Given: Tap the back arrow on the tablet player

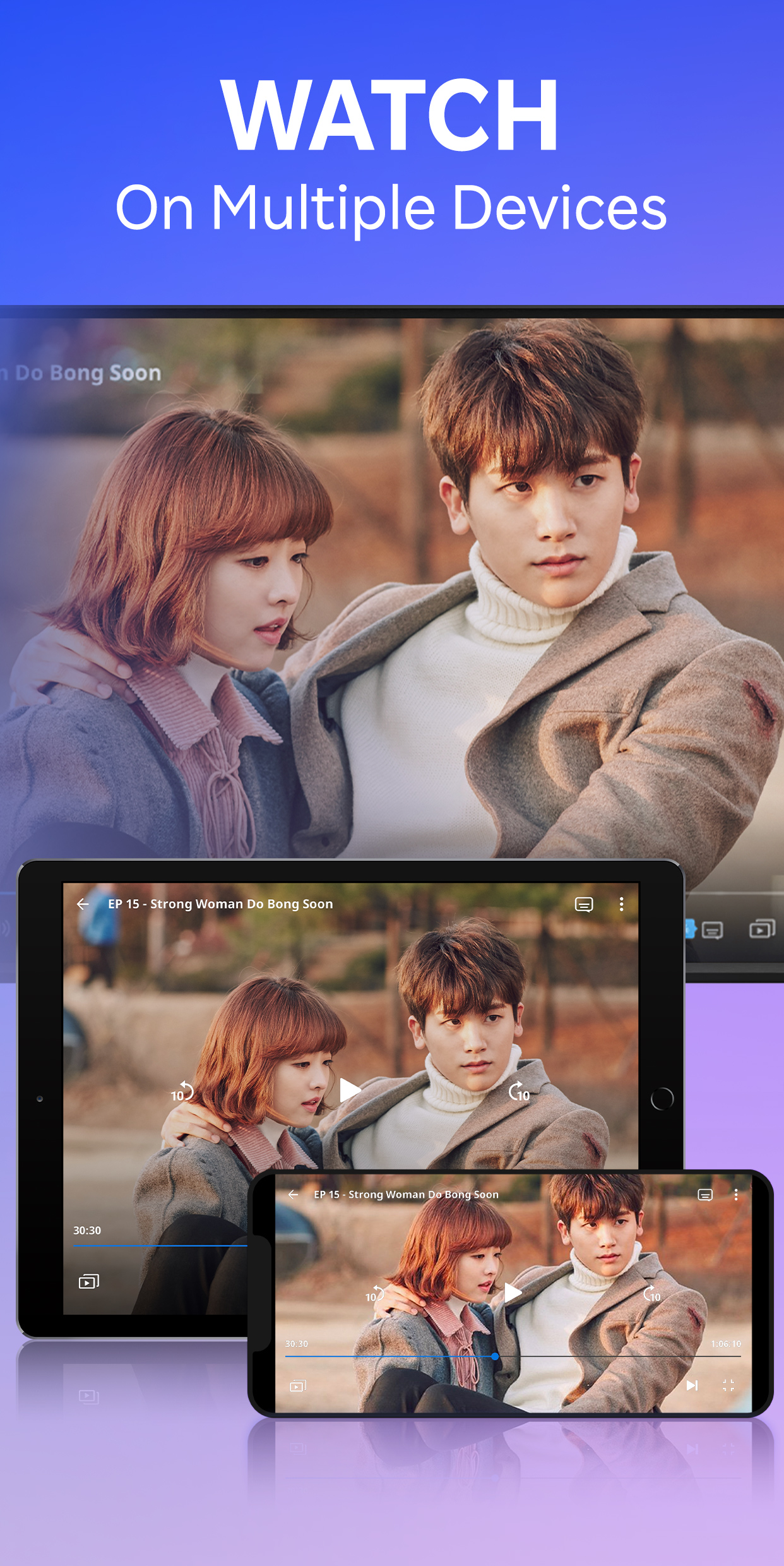Looking at the screenshot, I should pos(83,904).
